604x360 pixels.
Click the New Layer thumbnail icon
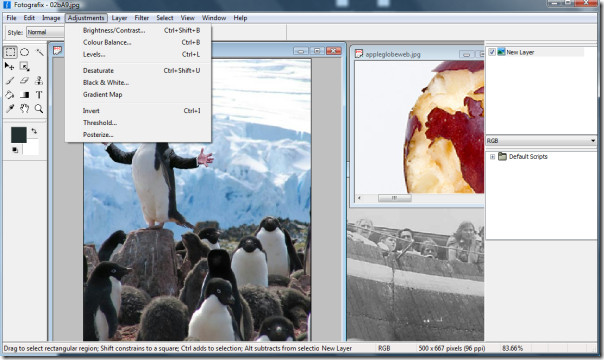point(501,52)
